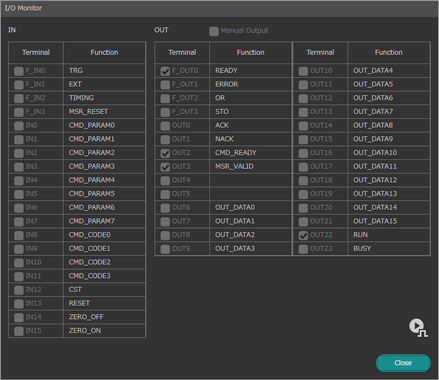Check the F_OUT3 STO checkbox
The image size is (439, 380).
pos(165,112)
